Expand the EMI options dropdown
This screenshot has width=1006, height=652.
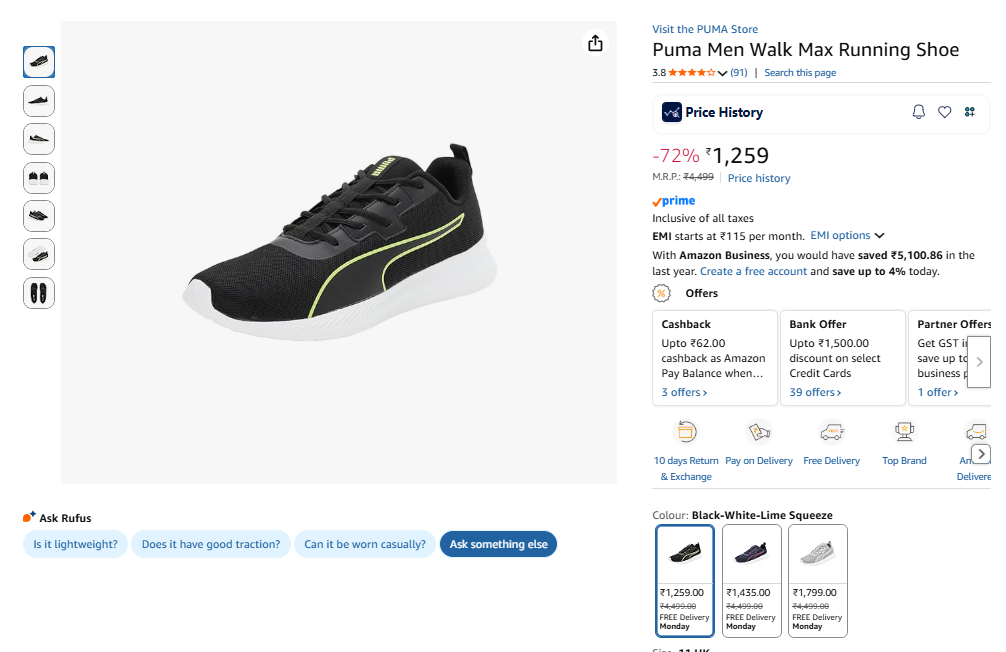tap(847, 236)
